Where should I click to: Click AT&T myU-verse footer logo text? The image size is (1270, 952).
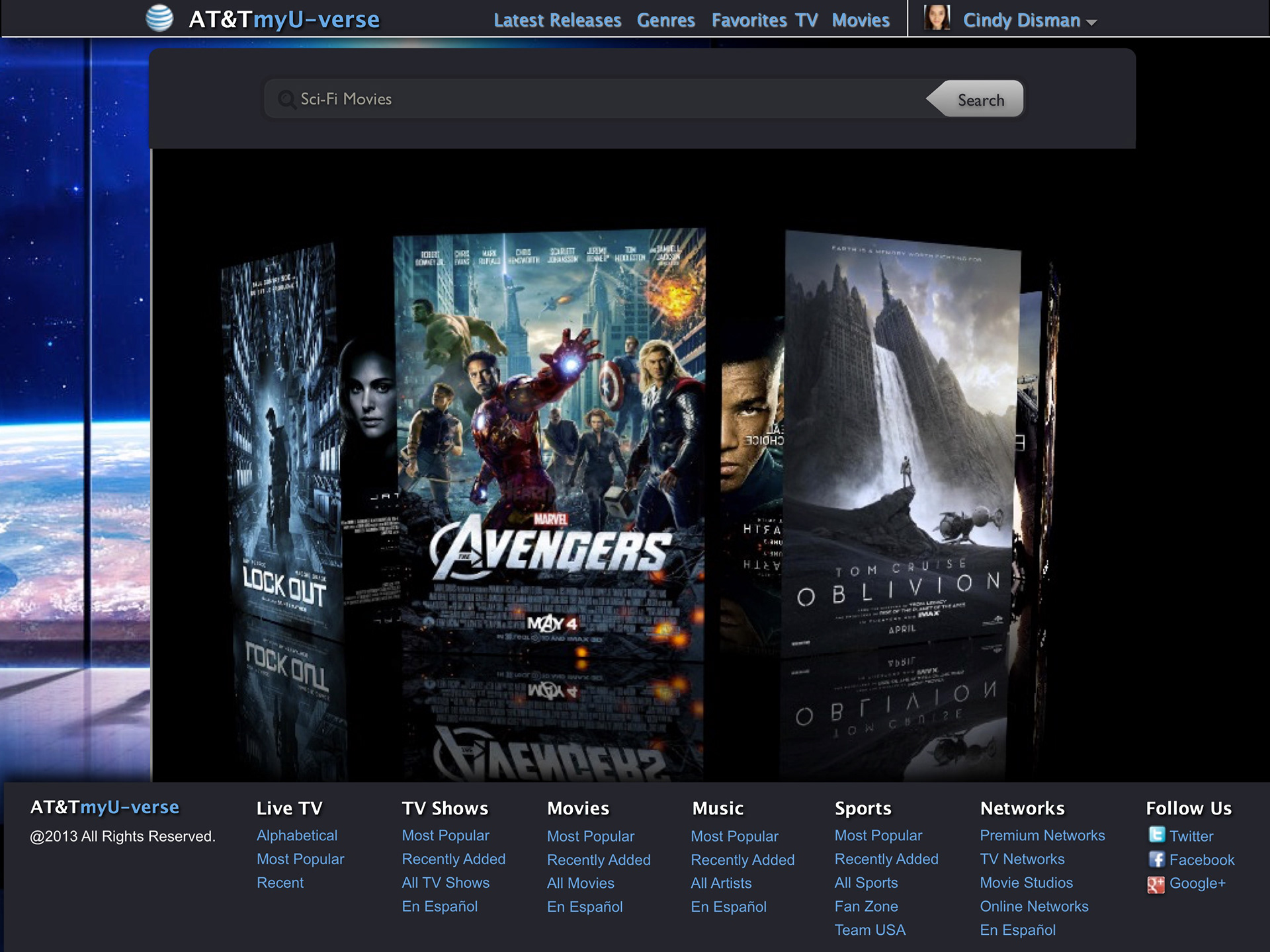105,807
